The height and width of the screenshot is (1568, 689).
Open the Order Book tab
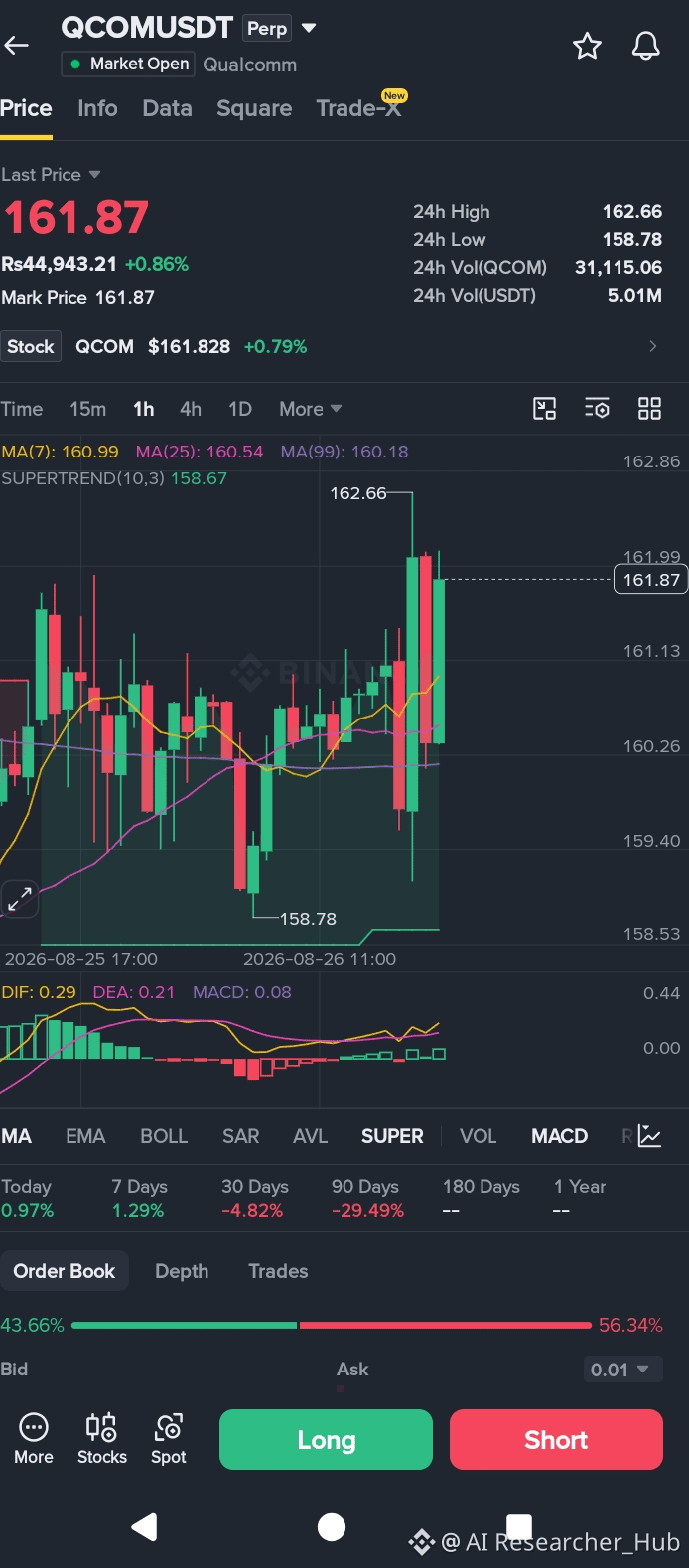point(65,1271)
